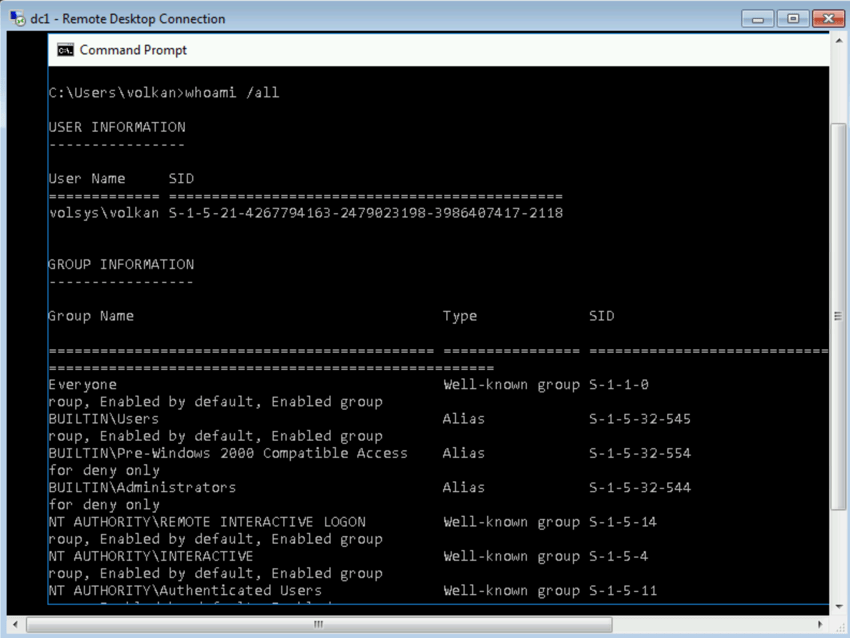Minimize the Remote Desktop Connection window
The image size is (850, 638).
tap(758, 19)
